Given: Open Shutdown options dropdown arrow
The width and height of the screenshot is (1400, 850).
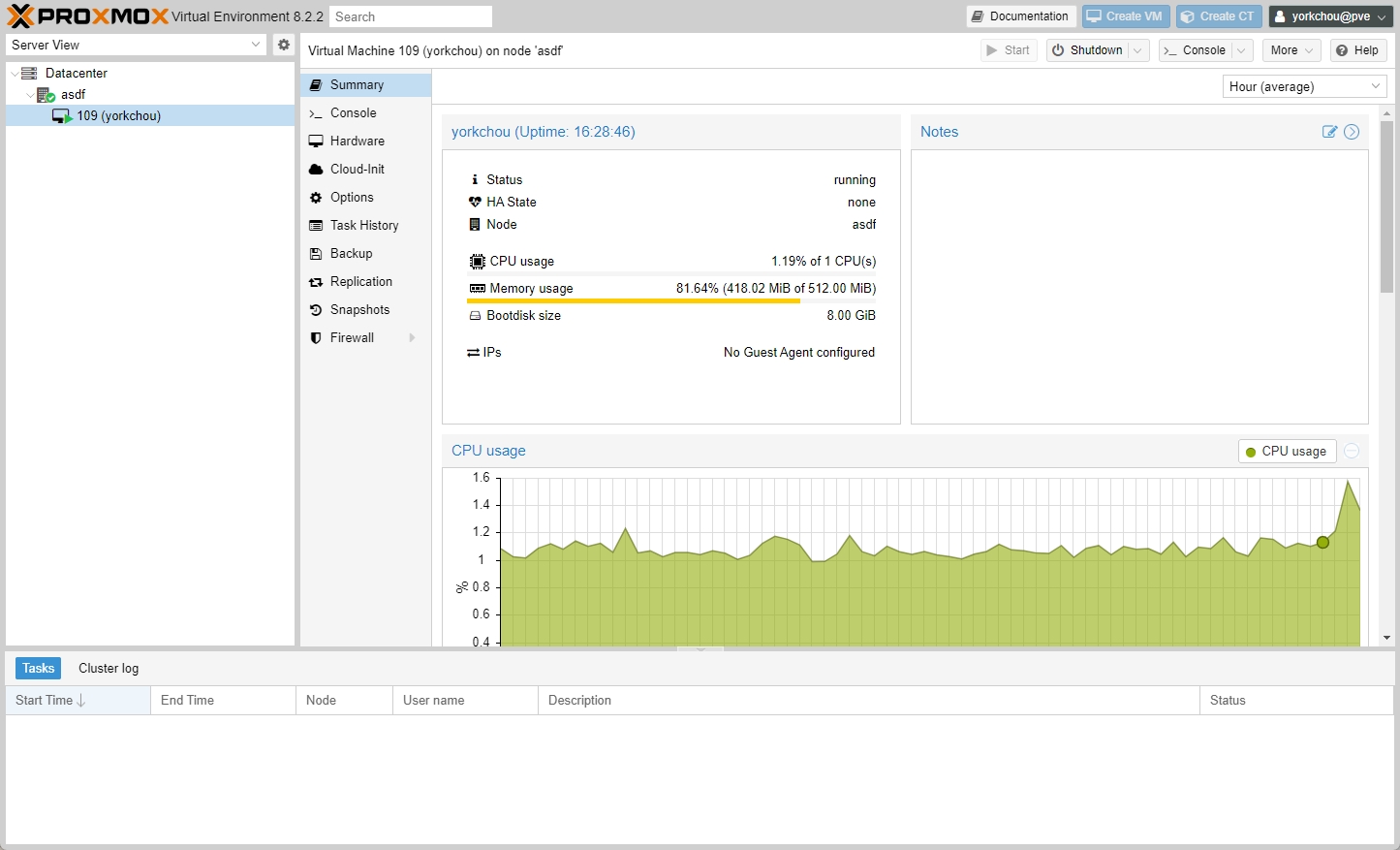Looking at the screenshot, I should 1138,50.
